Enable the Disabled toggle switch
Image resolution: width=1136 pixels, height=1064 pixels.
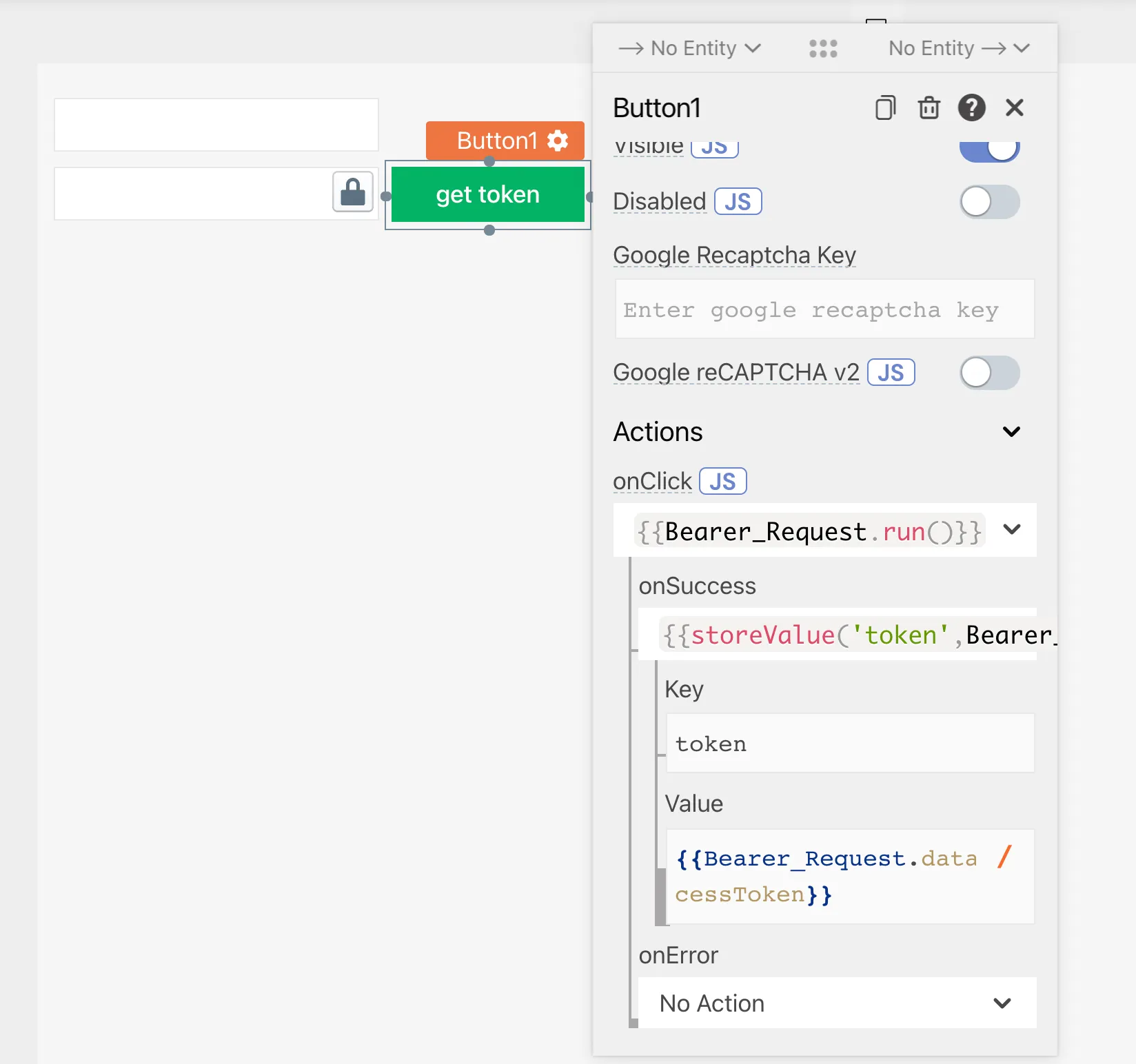pos(989,202)
